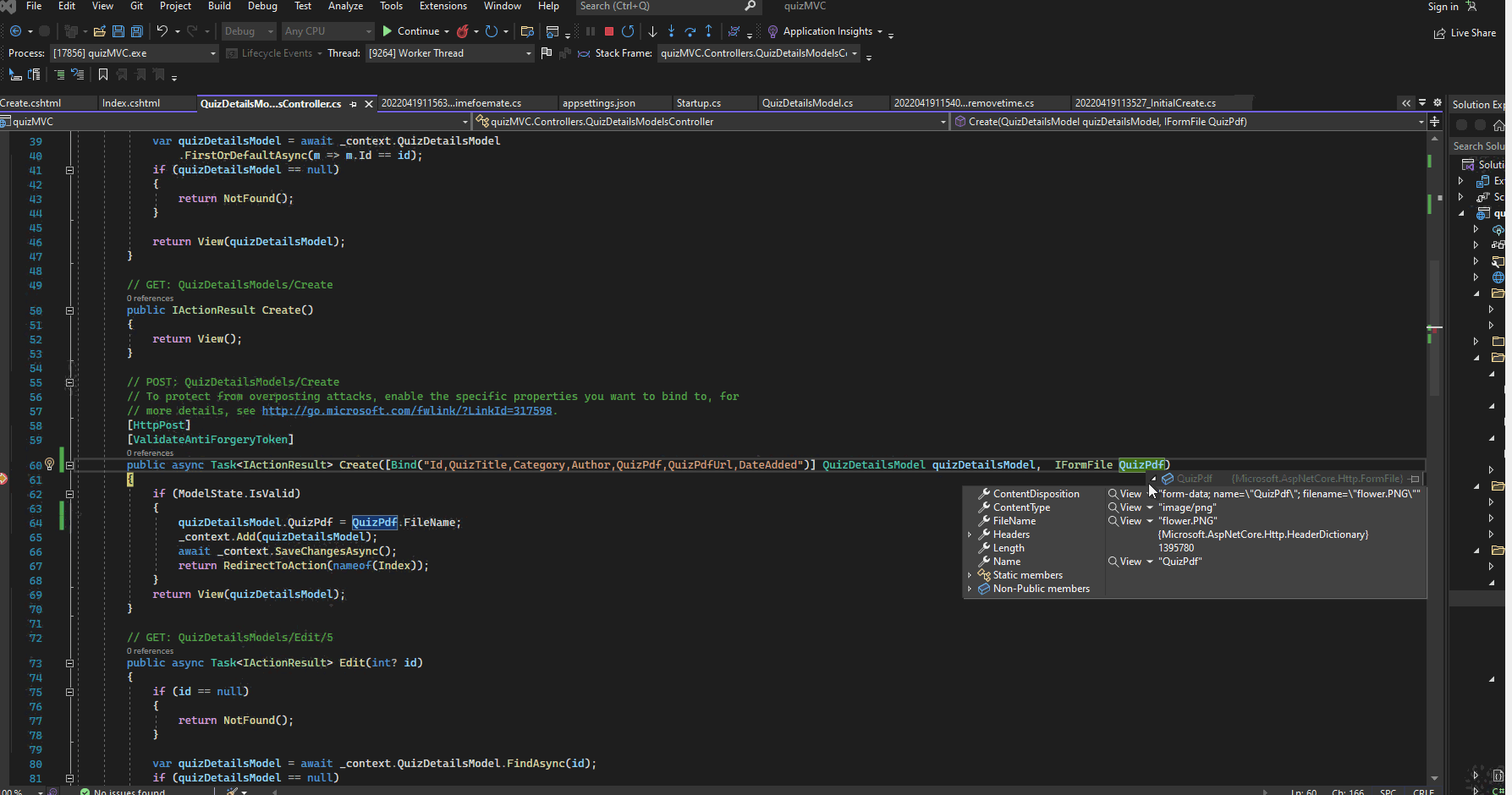Open the View visualizer dropdown for ContentType
The height and width of the screenshot is (795, 1512).
click(1150, 507)
